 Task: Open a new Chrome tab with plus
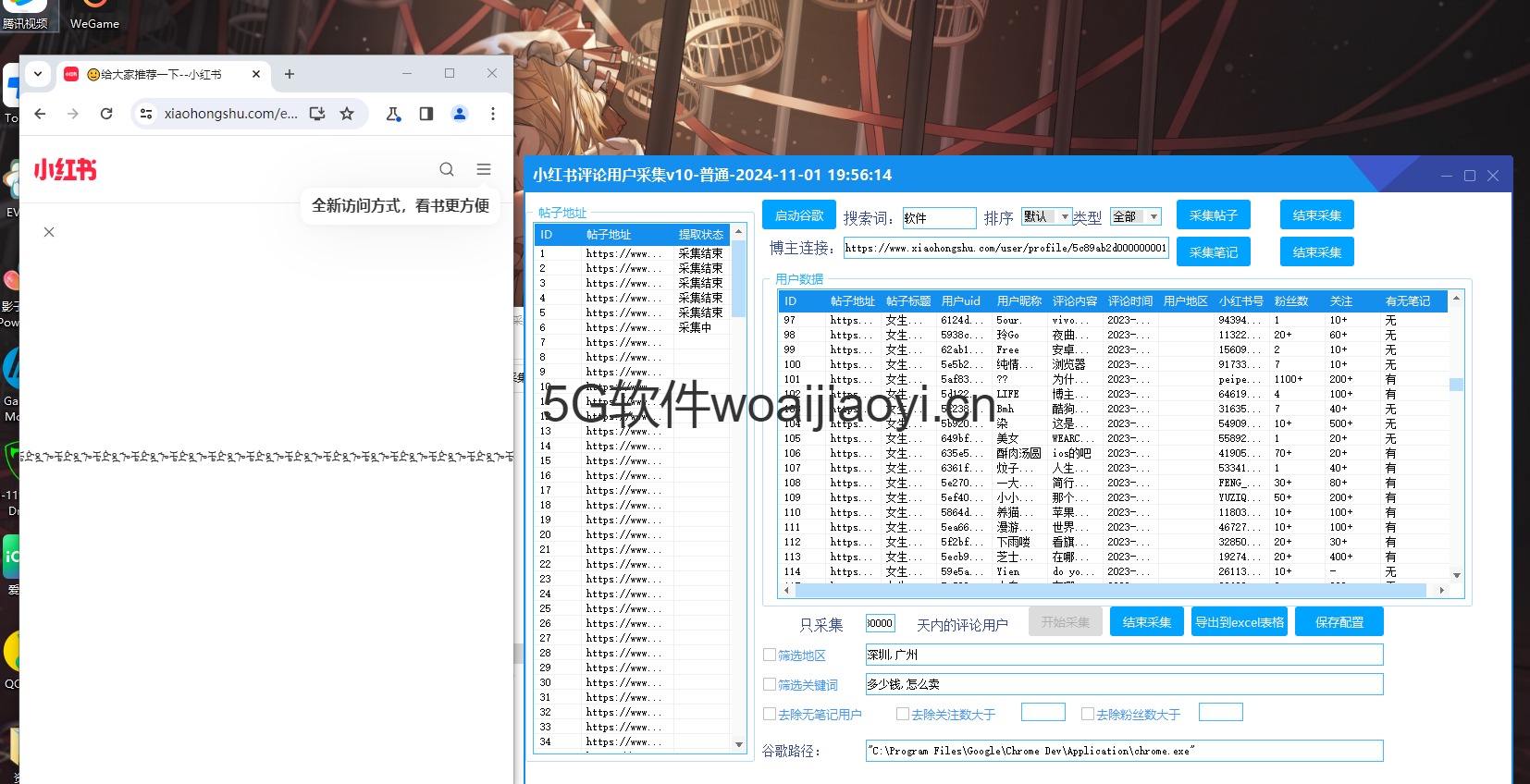(290, 74)
